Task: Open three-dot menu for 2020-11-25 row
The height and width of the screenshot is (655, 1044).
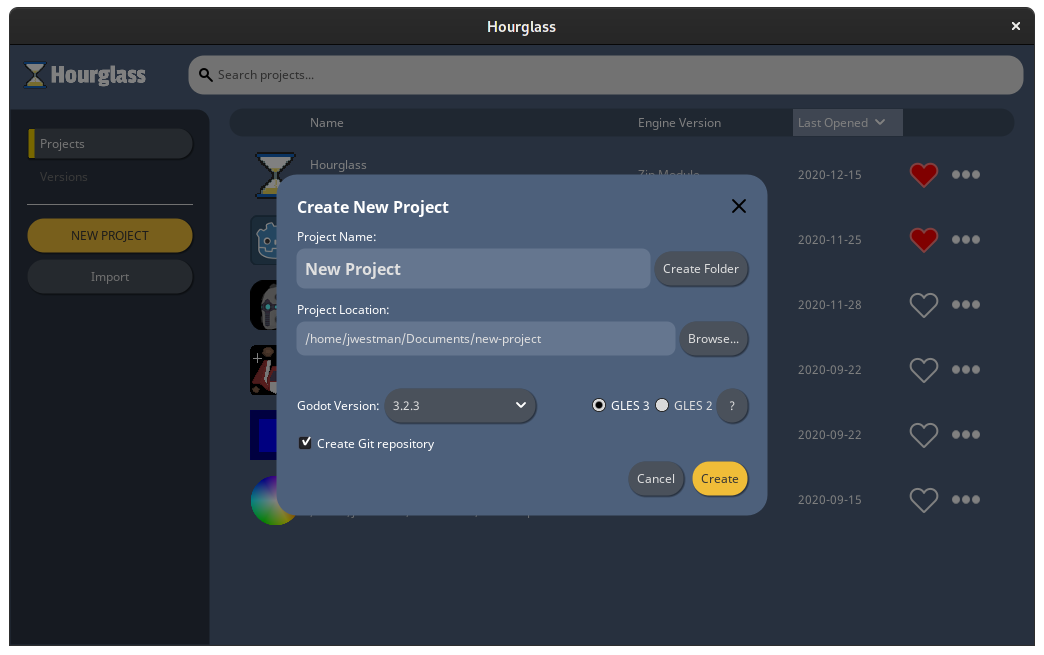Action: (965, 240)
